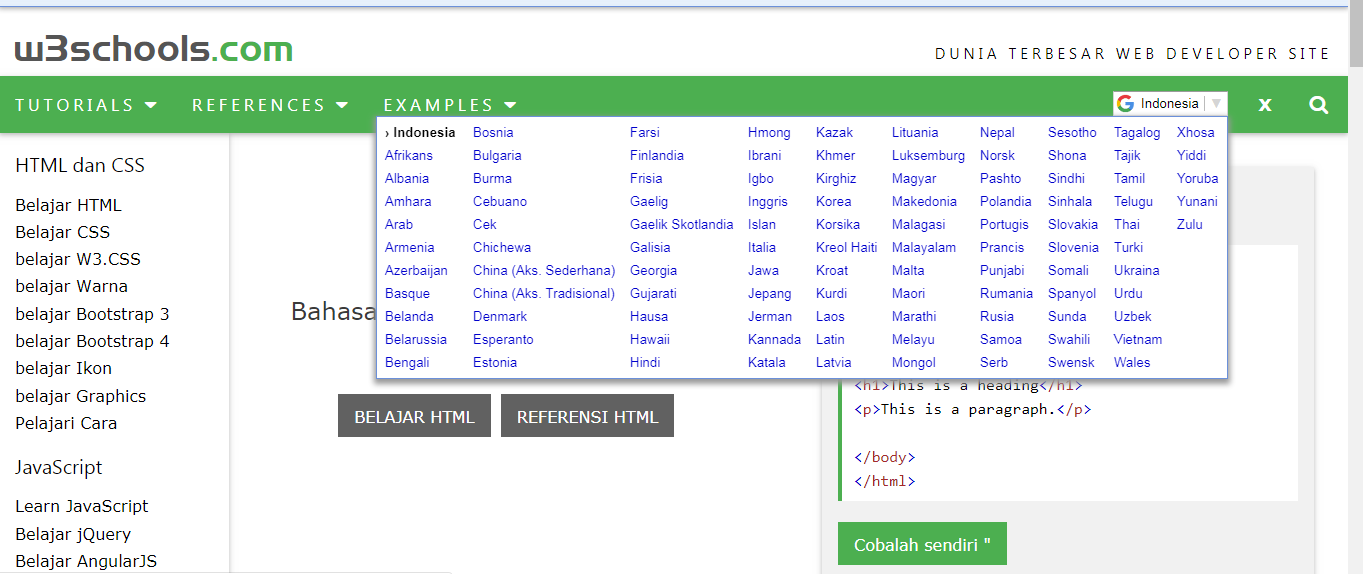Open the Google Translate language dropdown
1363x574 pixels.
click(1170, 104)
